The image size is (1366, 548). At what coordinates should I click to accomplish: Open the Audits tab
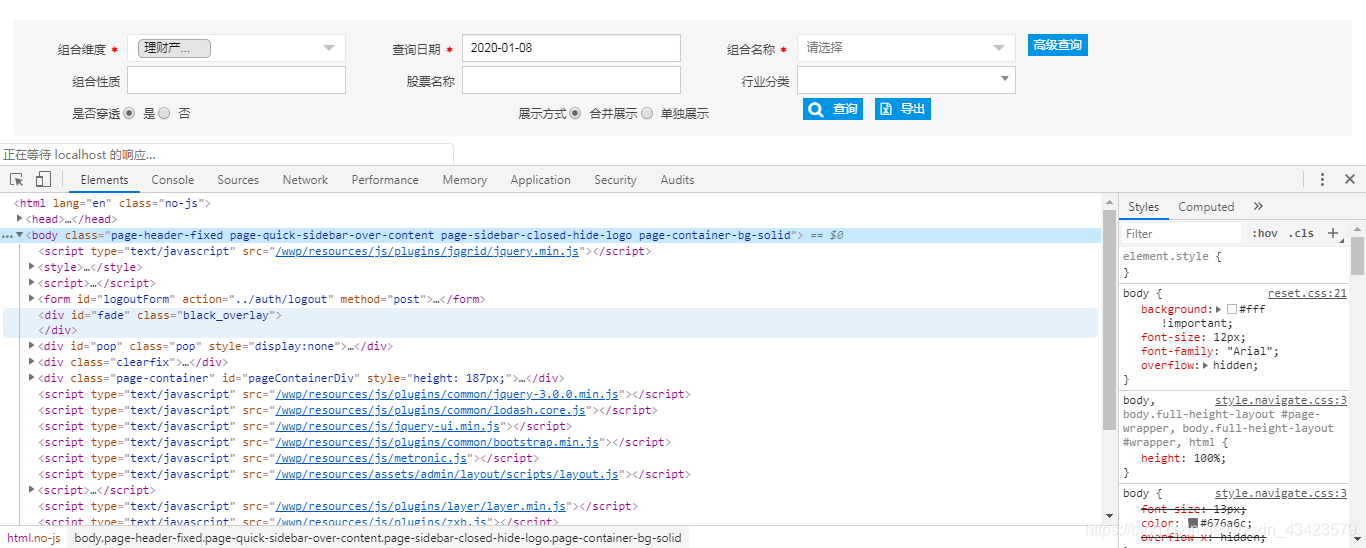[x=677, y=180]
